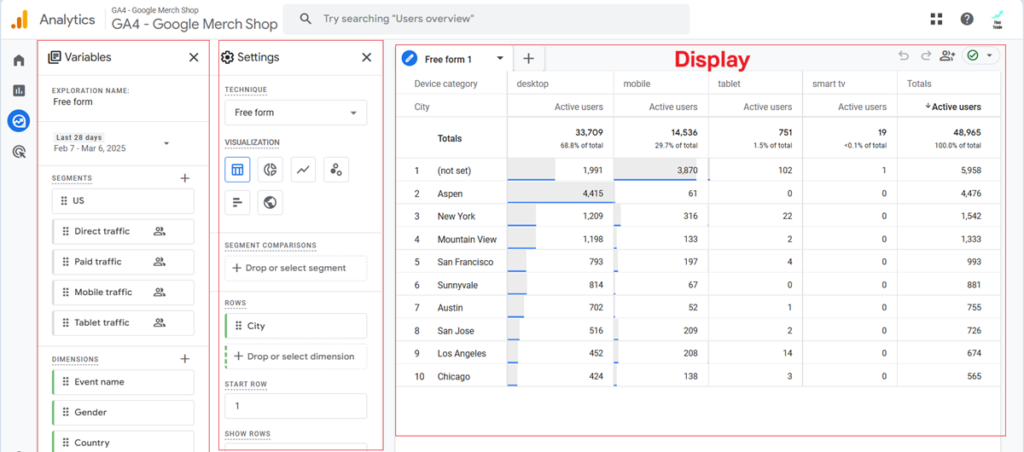Click the desktop column header
Screen dimensions: 1024x452
532,84
